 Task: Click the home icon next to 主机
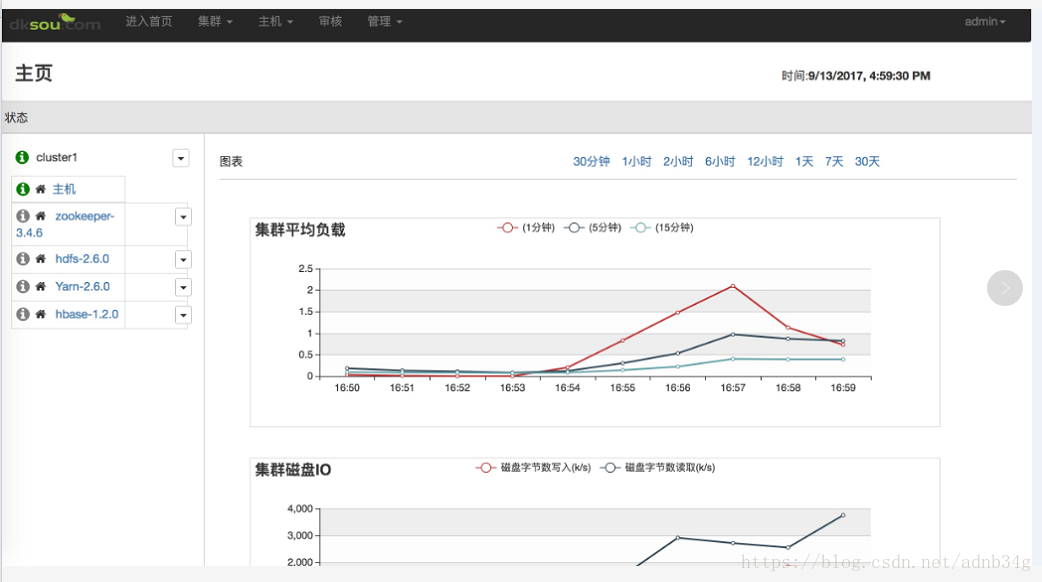pyautogui.click(x=41, y=189)
